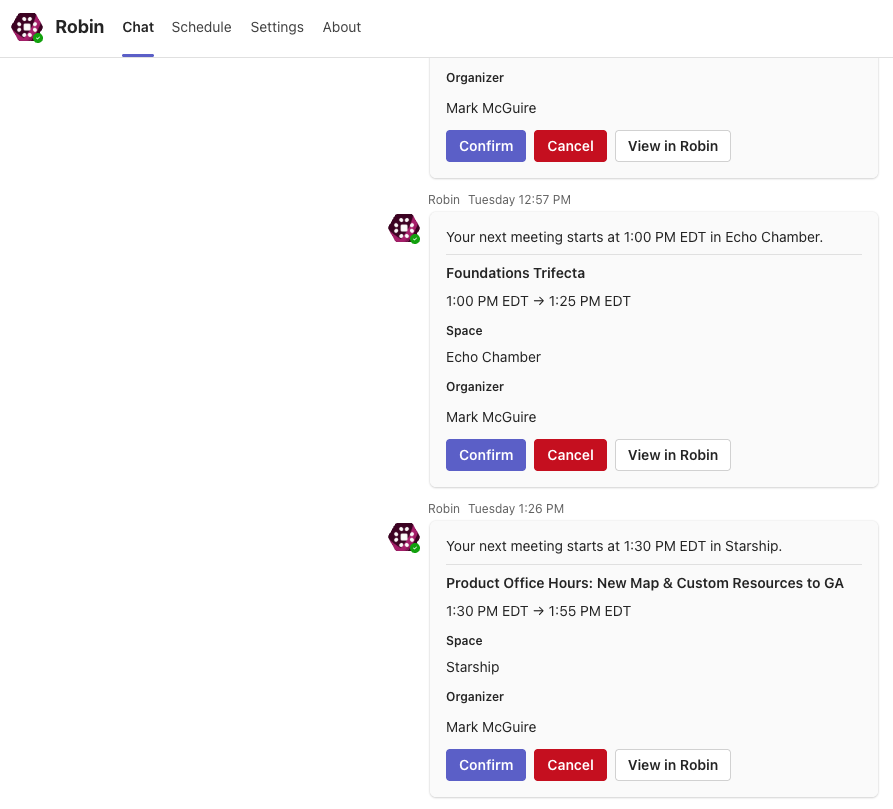Click the Echo Chamber space name
Image resolution: width=893 pixels, height=809 pixels.
[x=493, y=357]
